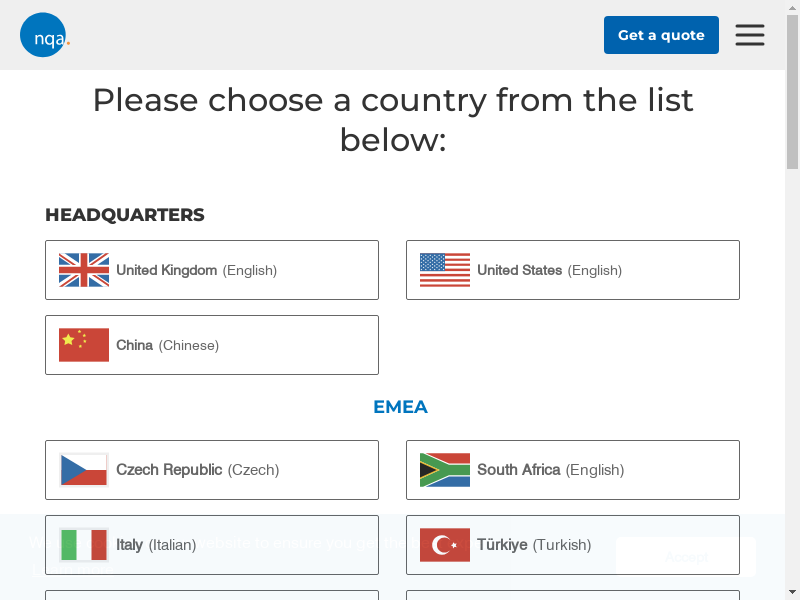Choose Czech Republic (Czech) text link

197,470
